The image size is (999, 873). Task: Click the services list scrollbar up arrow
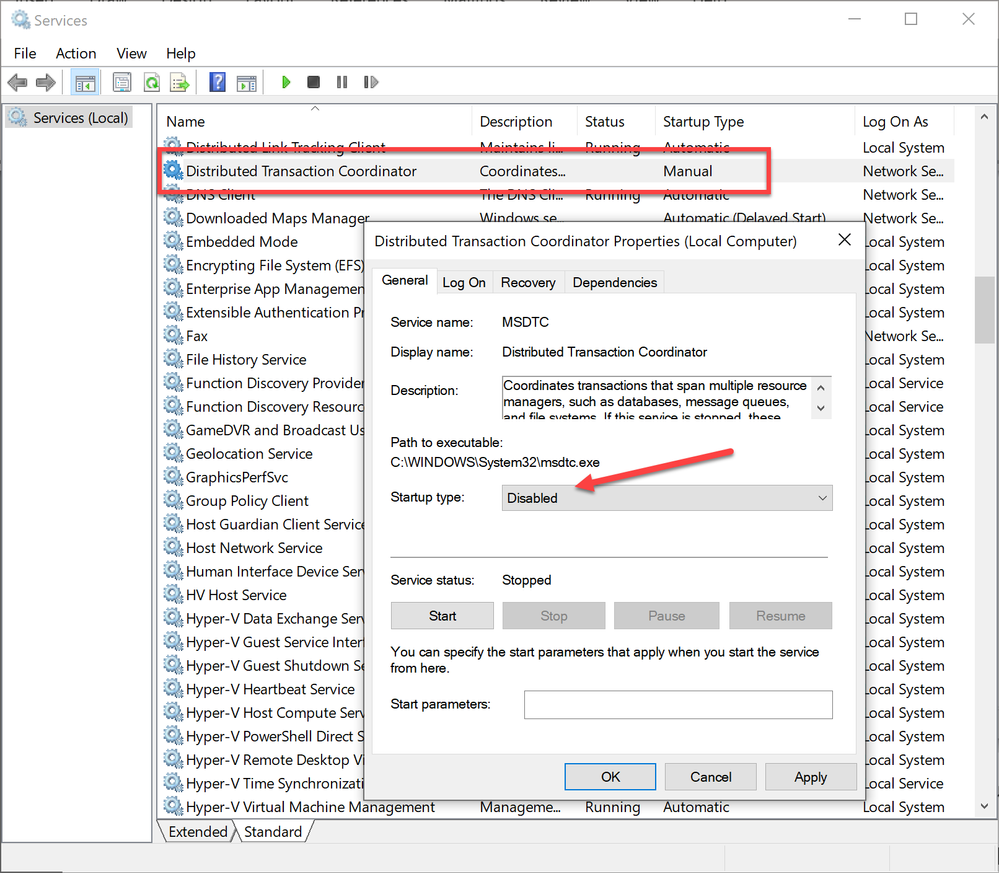984,117
